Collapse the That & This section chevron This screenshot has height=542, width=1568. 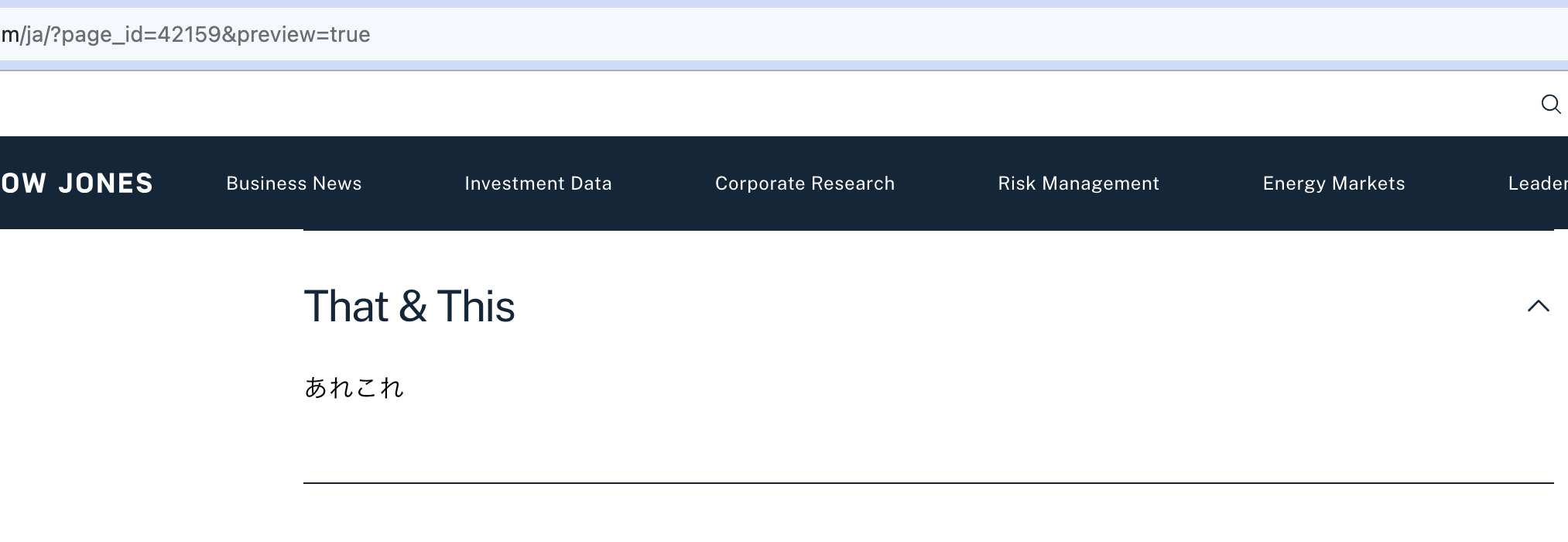1538,306
